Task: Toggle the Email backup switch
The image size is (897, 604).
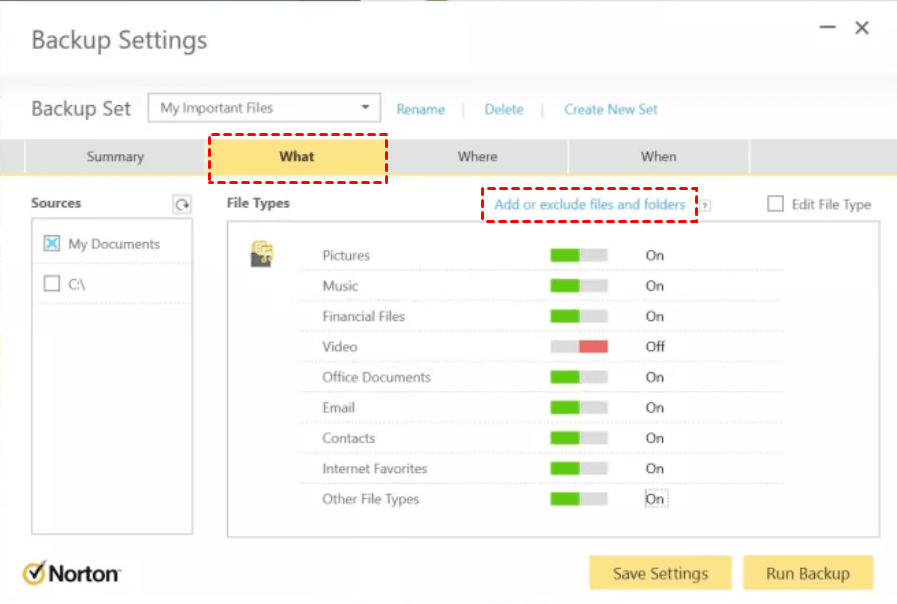Action: pyautogui.click(x=579, y=408)
